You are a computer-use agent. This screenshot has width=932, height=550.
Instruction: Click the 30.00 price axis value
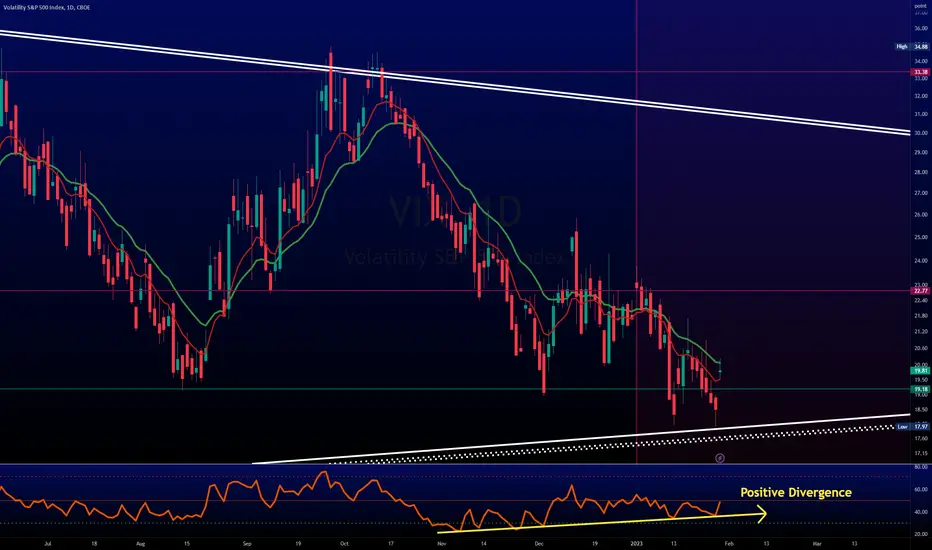921,133
